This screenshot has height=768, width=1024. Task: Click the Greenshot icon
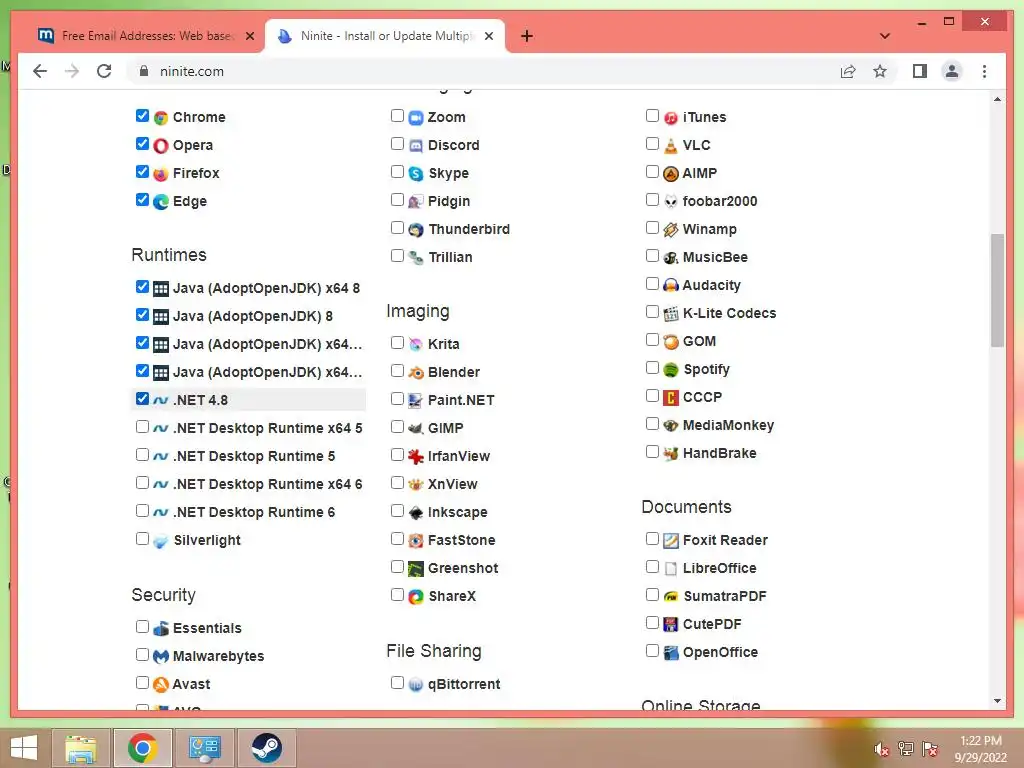(416, 569)
